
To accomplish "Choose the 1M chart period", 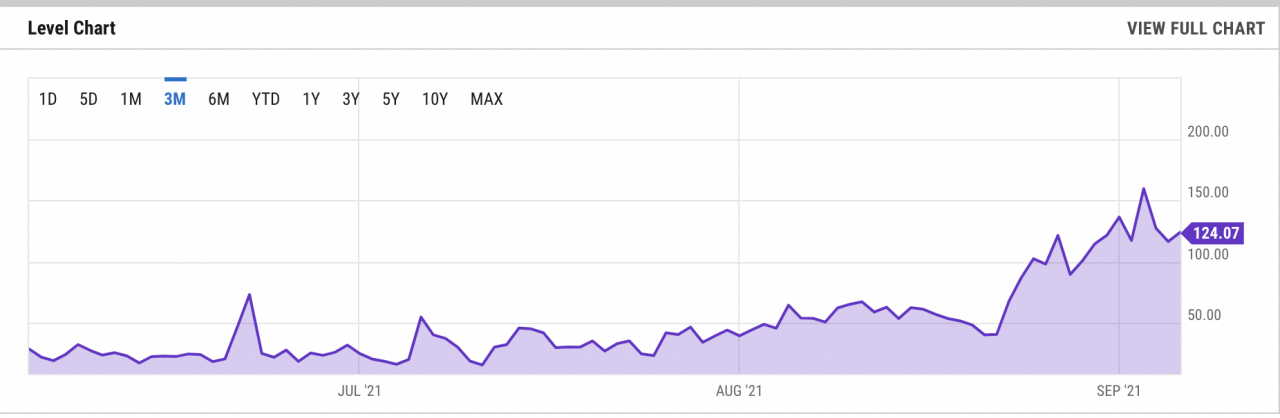I will click(131, 99).
